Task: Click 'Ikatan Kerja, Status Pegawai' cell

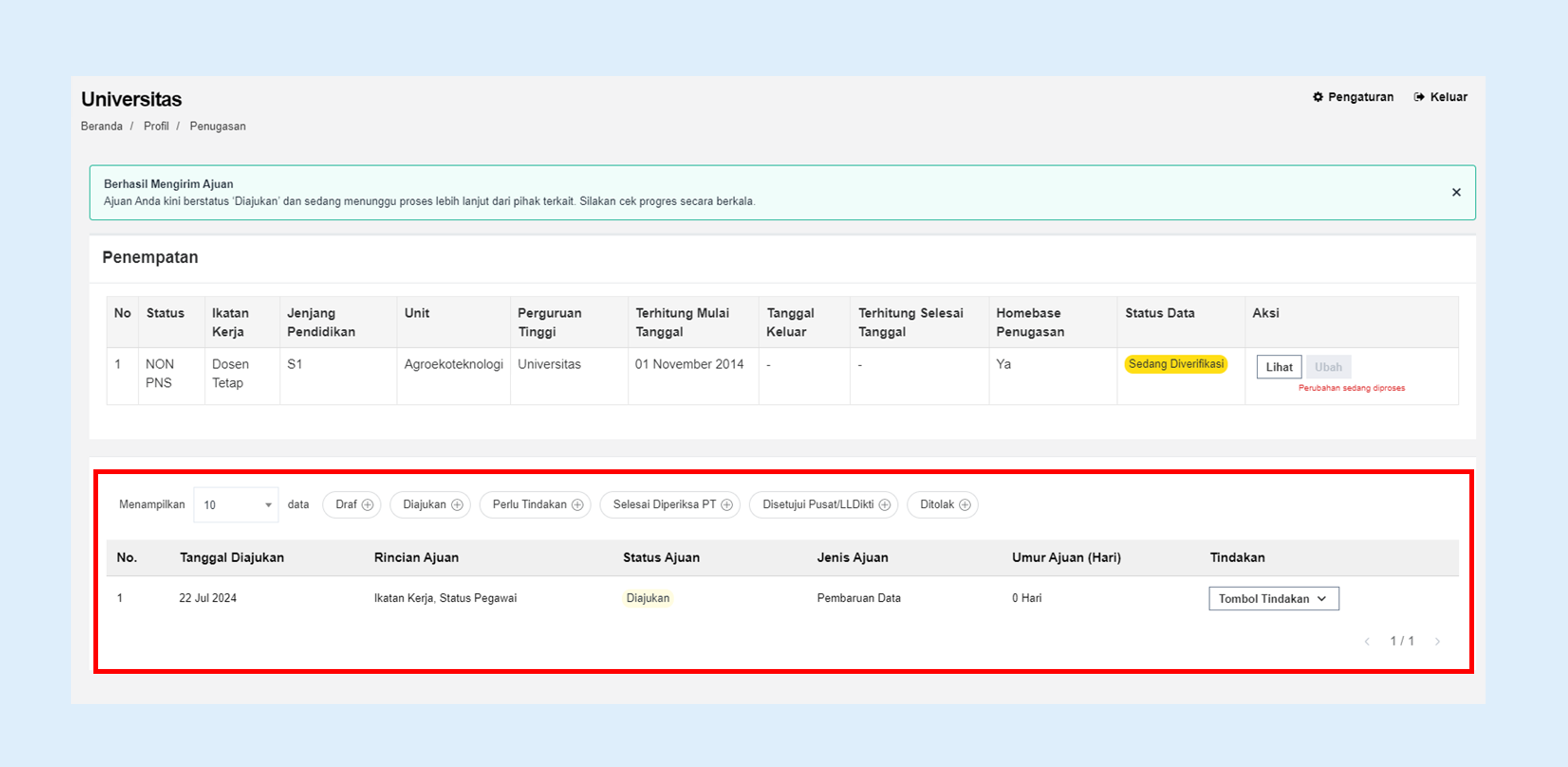Action: click(x=446, y=598)
